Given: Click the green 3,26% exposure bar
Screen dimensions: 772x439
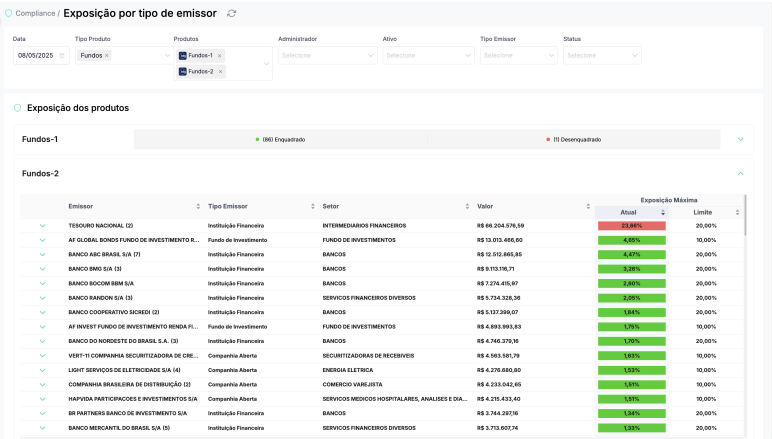Looking at the screenshot, I should tap(632, 269).
